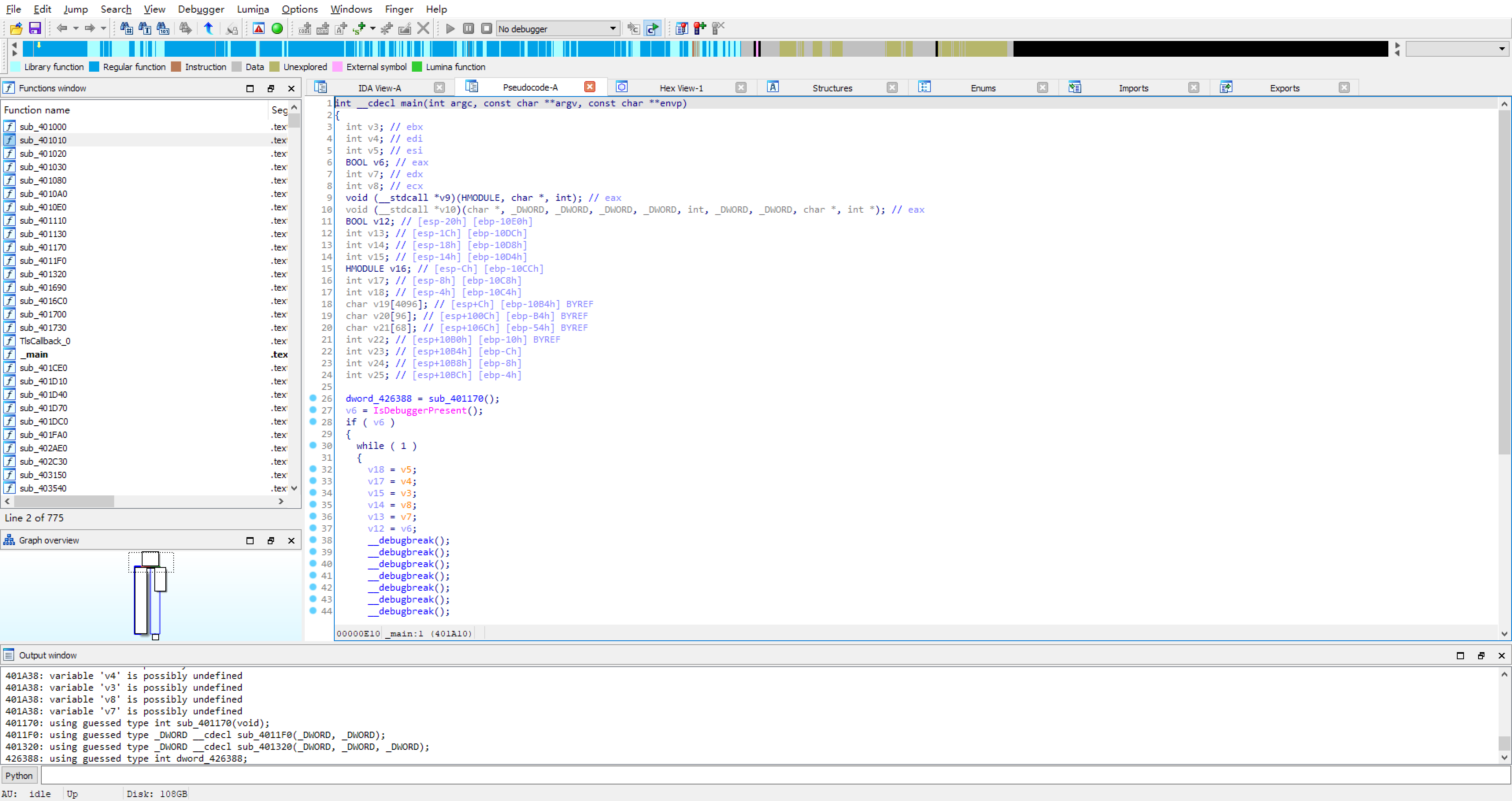Toggle breakpoint dot on pseudocode line 32
Image resolution: width=1512 pixels, height=801 pixels.
(x=313, y=469)
